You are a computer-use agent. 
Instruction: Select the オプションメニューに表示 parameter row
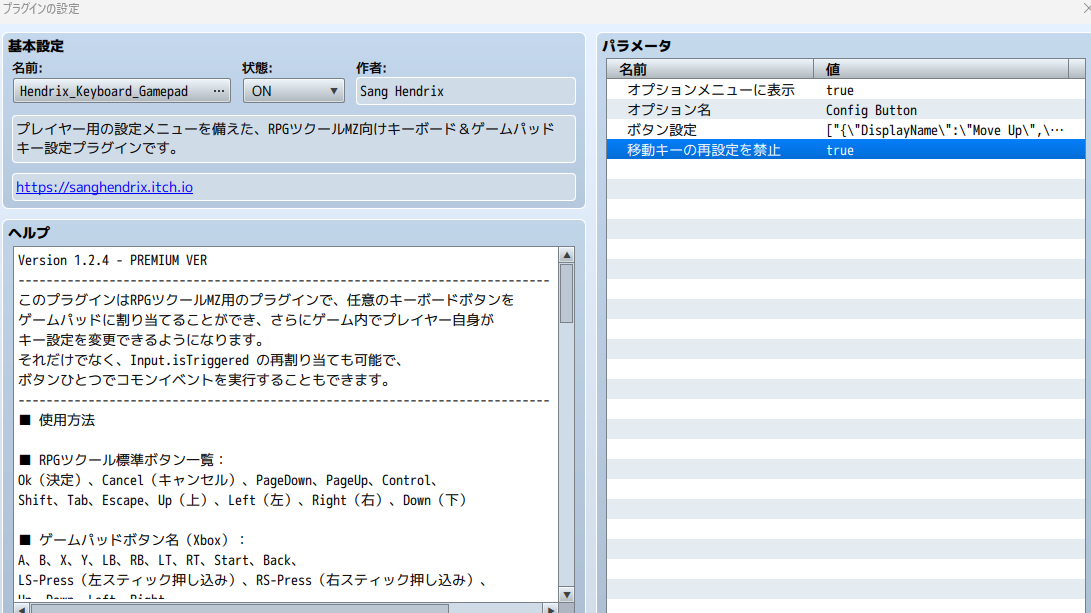pos(710,90)
